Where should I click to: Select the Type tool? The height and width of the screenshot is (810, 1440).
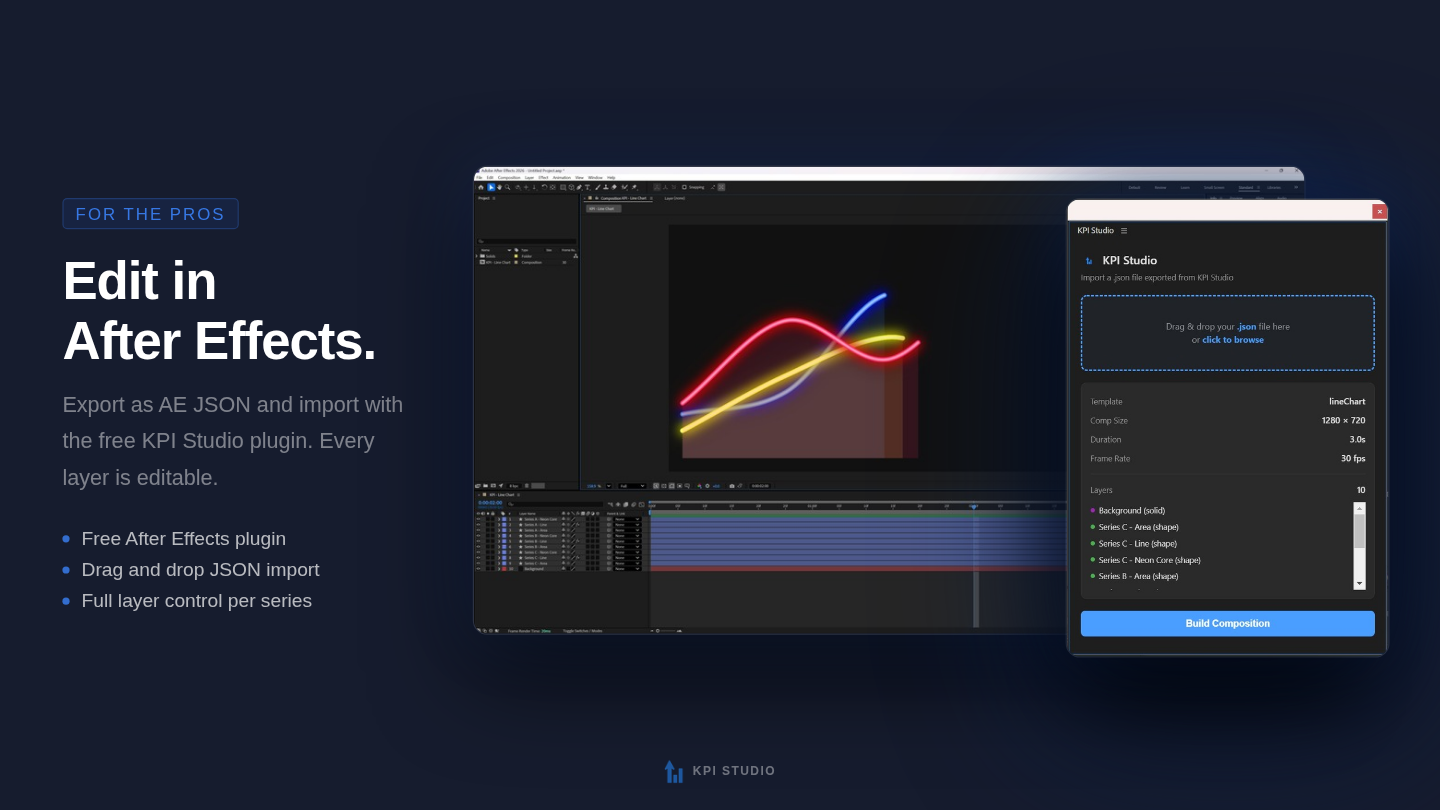[587, 188]
